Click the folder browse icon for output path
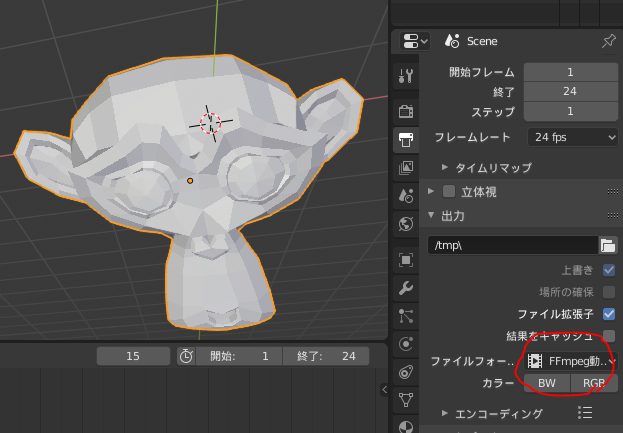 click(x=607, y=244)
